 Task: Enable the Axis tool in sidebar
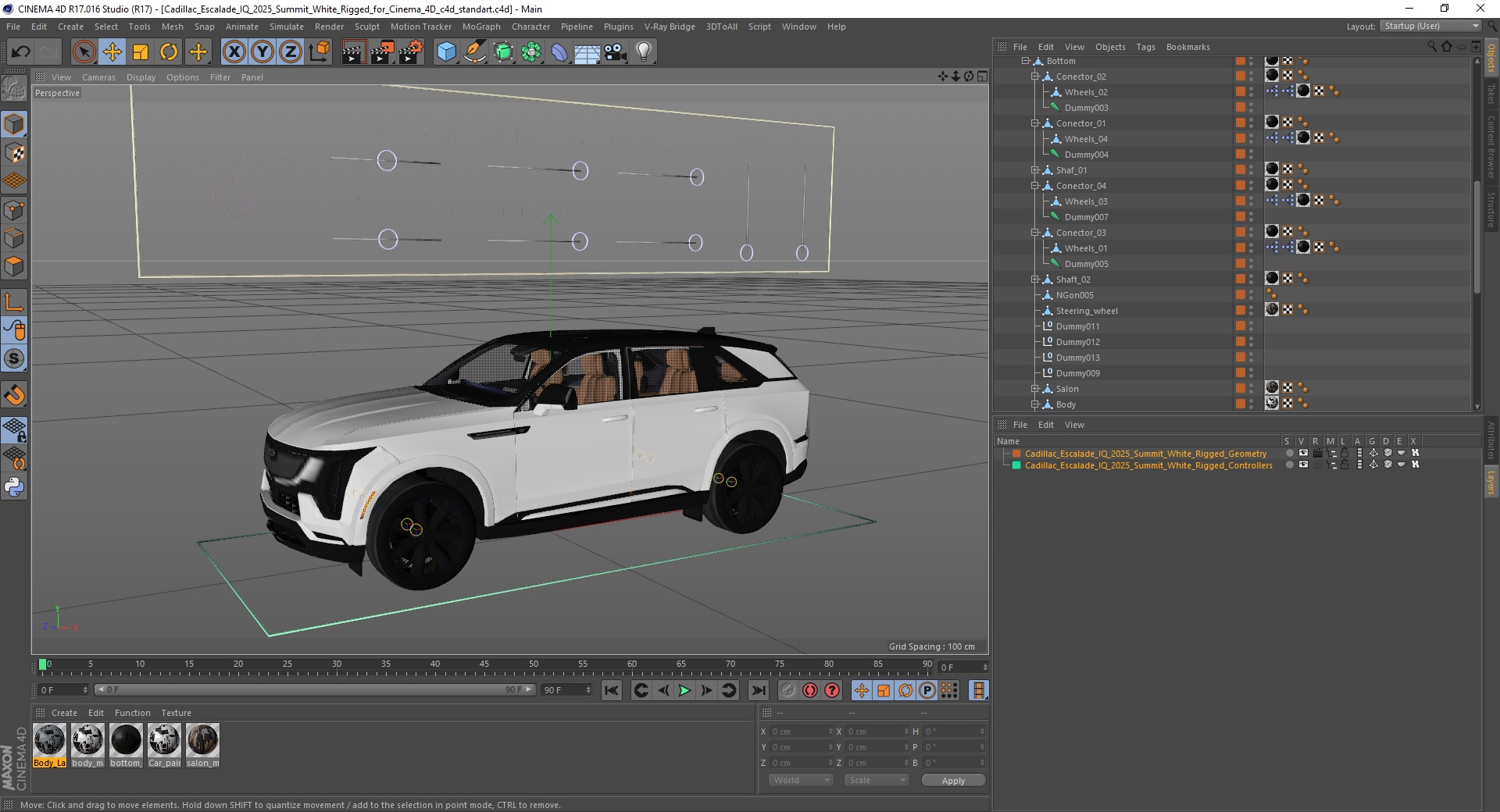[14, 302]
